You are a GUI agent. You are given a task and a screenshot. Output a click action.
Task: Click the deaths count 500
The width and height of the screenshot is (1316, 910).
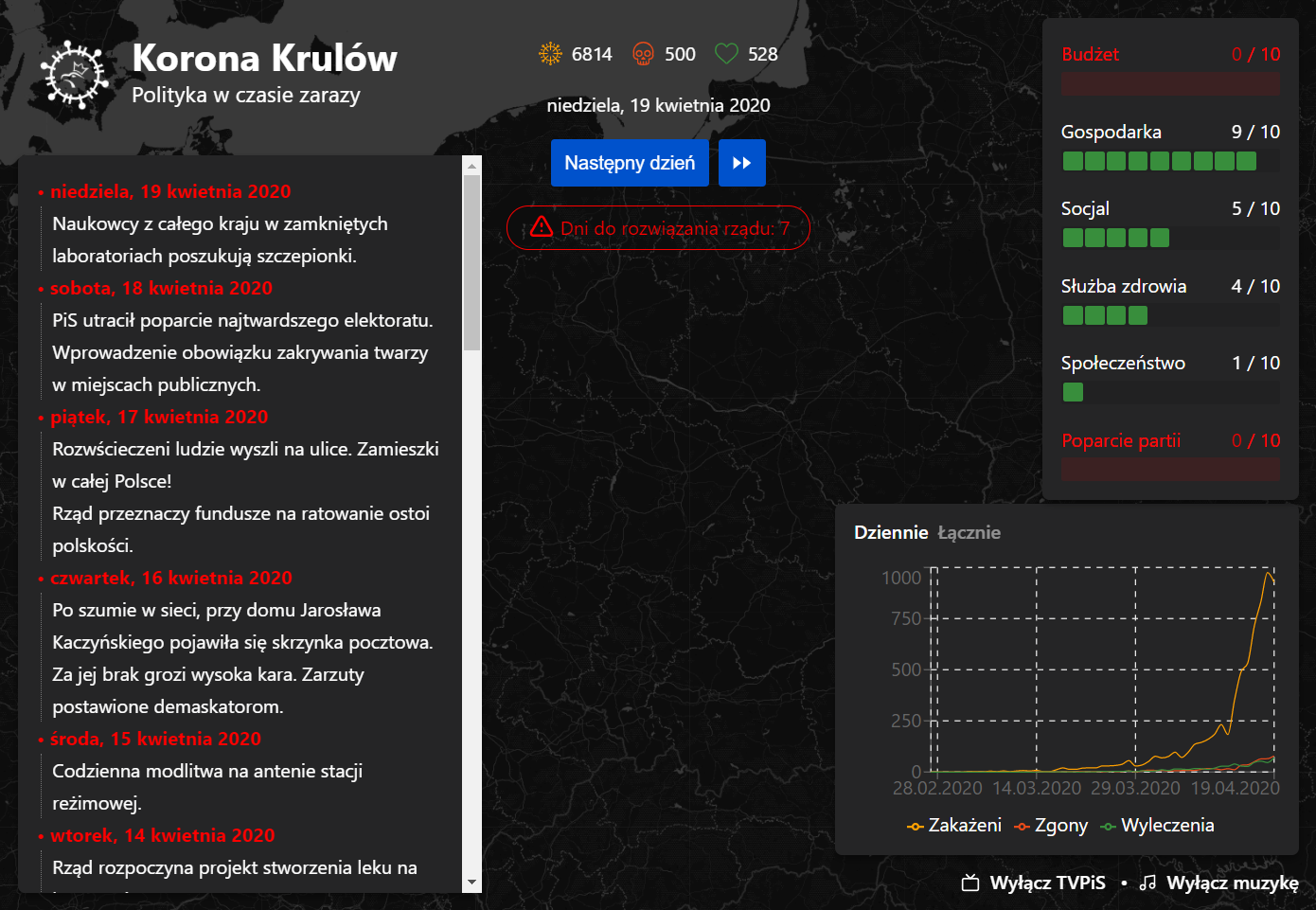[680, 54]
